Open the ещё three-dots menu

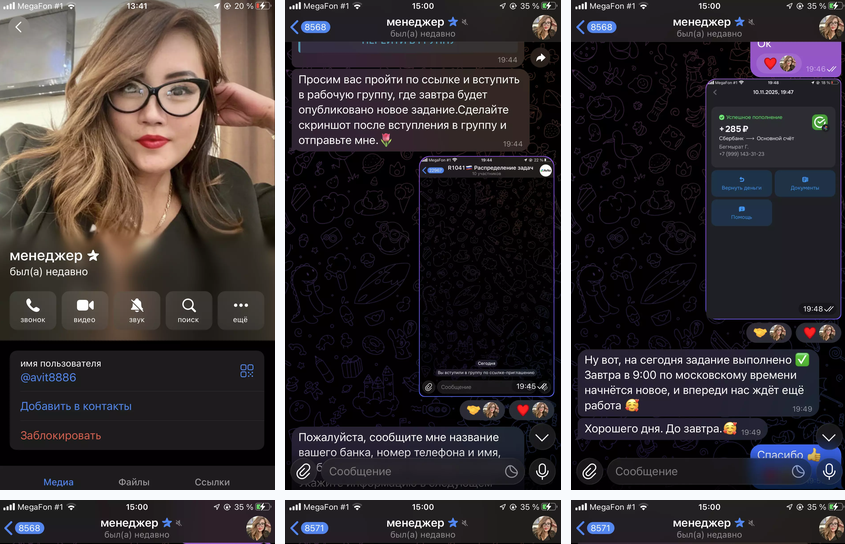tap(240, 310)
